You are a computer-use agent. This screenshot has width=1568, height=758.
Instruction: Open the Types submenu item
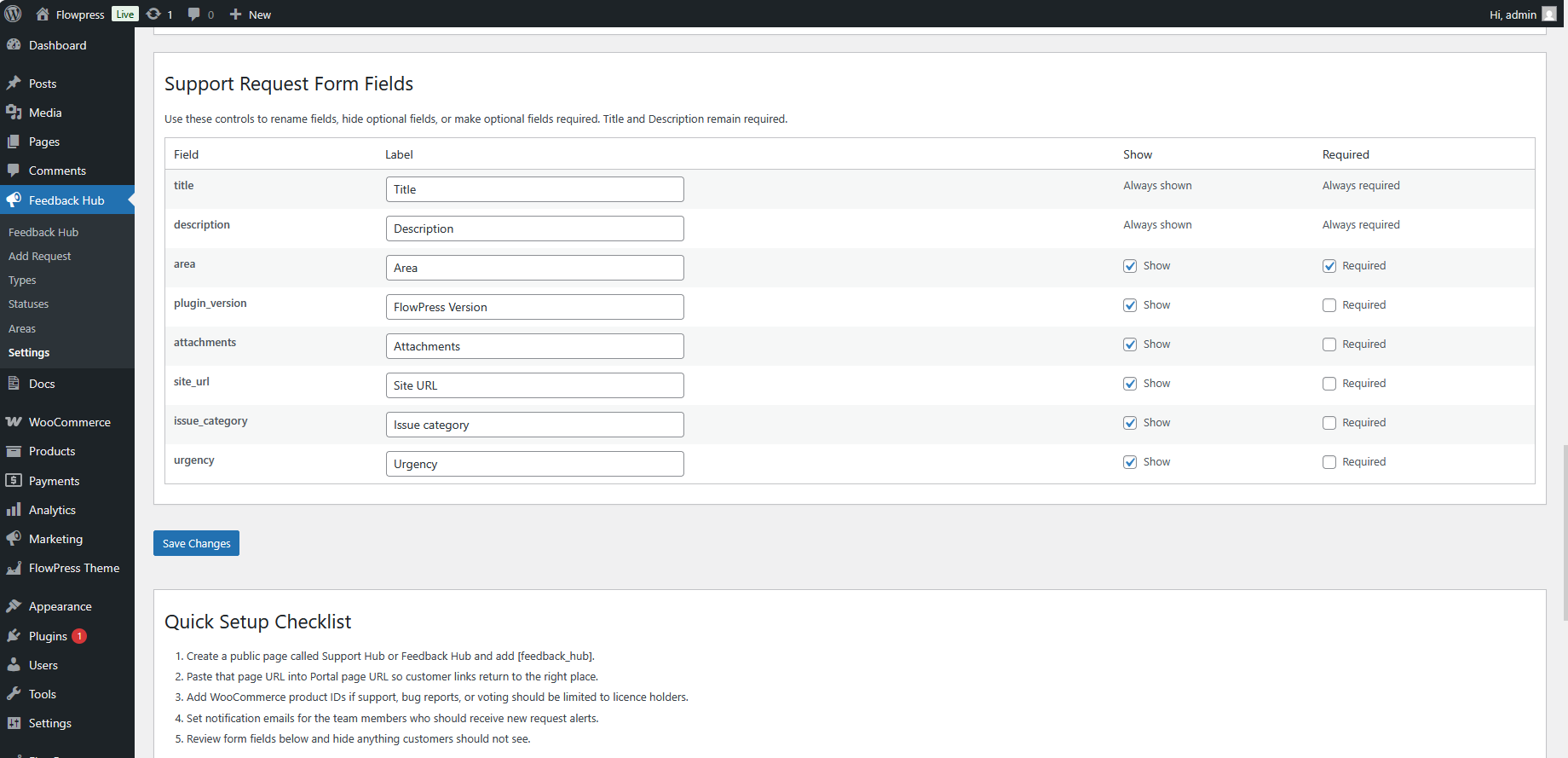(x=22, y=280)
